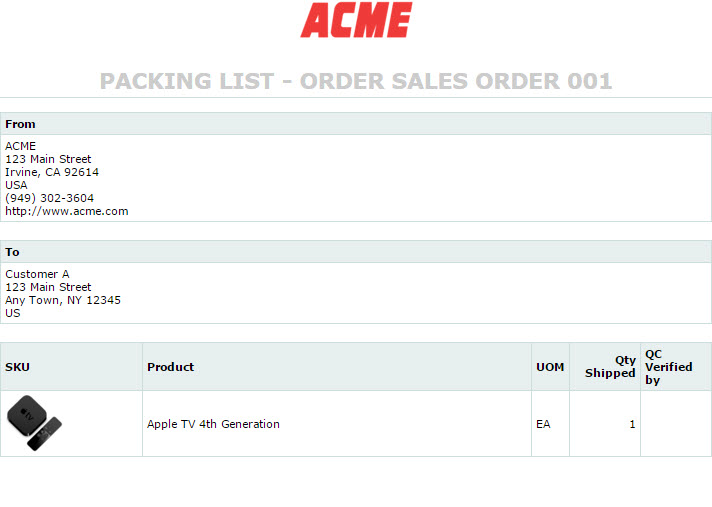Click the Apple TV product thumbnail
Screen dimensions: 712x507
[35, 423]
